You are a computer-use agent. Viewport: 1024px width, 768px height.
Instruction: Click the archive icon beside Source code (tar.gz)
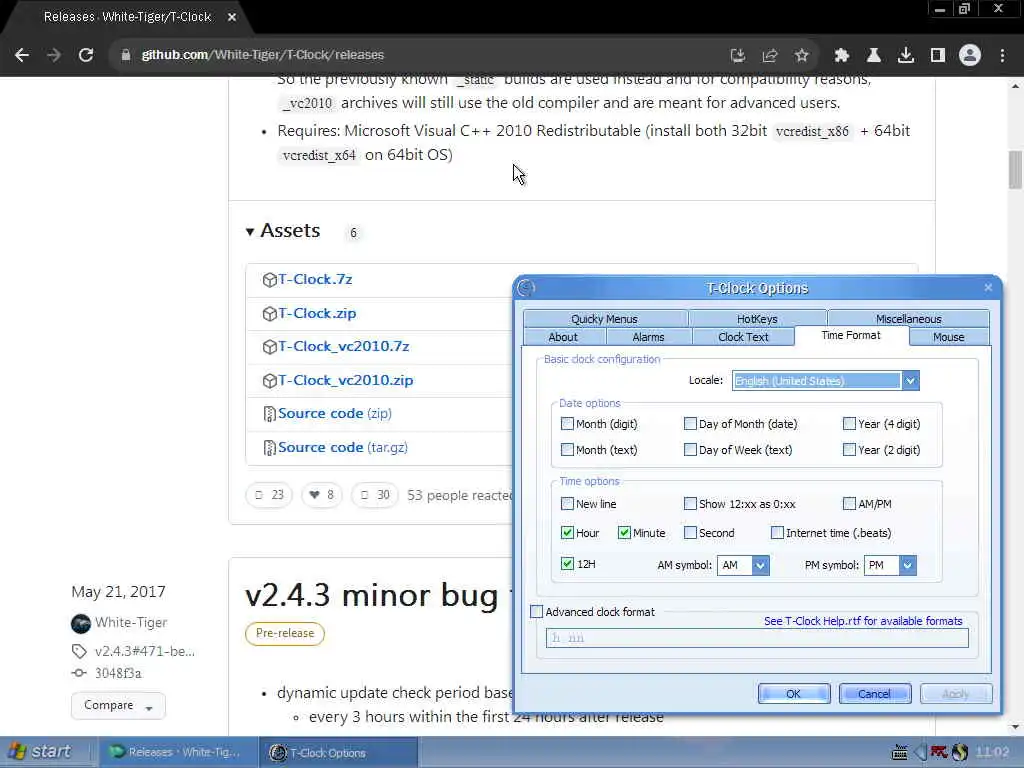tap(269, 448)
